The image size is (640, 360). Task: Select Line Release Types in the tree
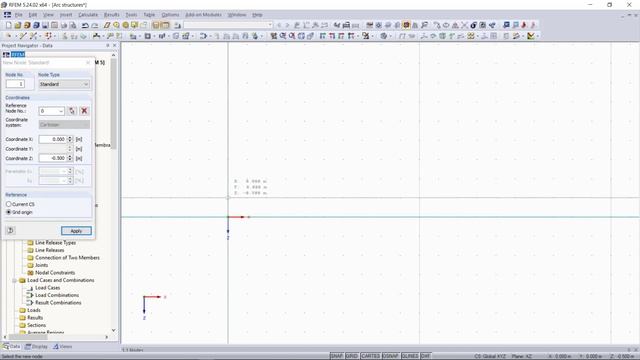pyautogui.click(x=56, y=242)
